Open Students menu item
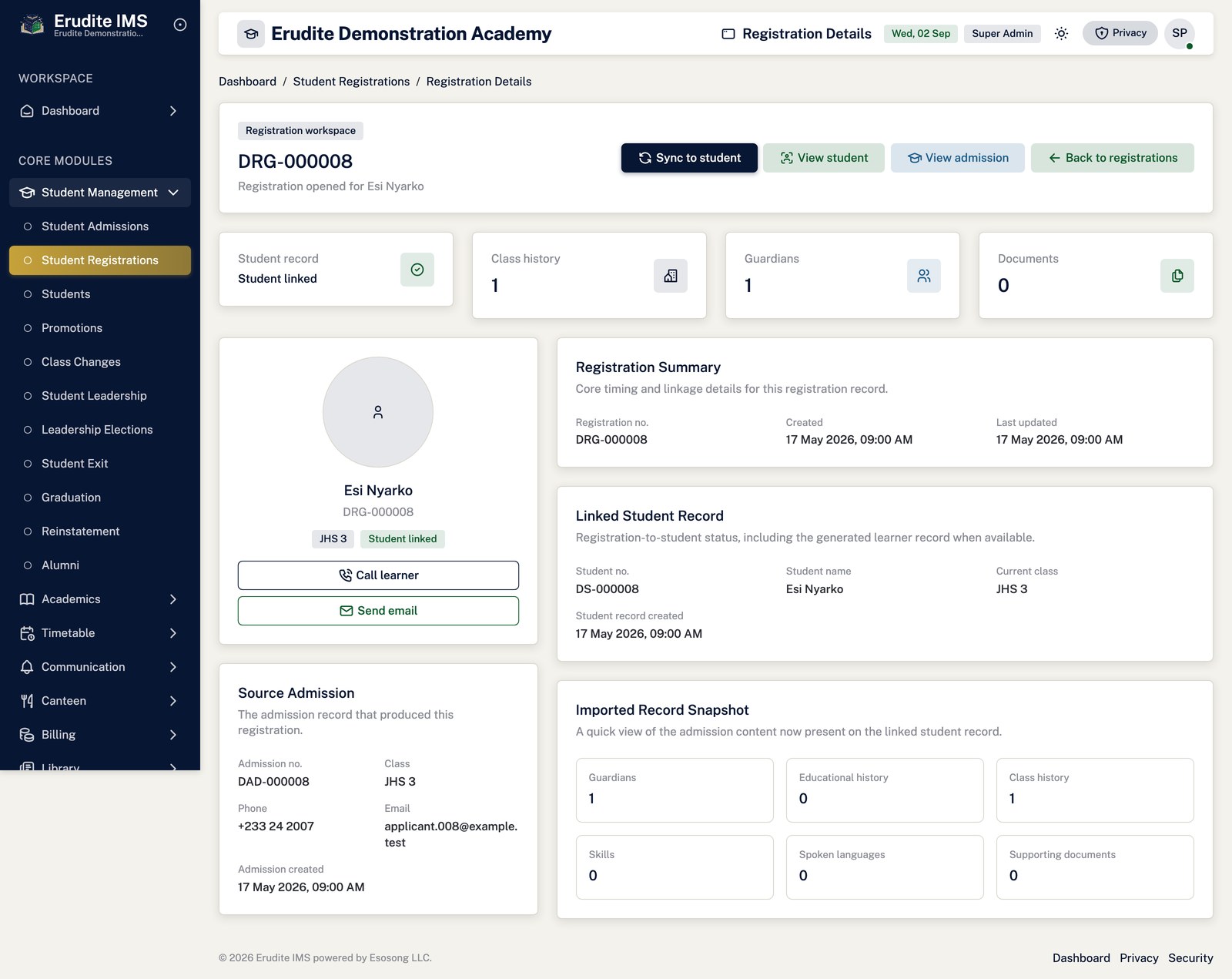 (100, 294)
